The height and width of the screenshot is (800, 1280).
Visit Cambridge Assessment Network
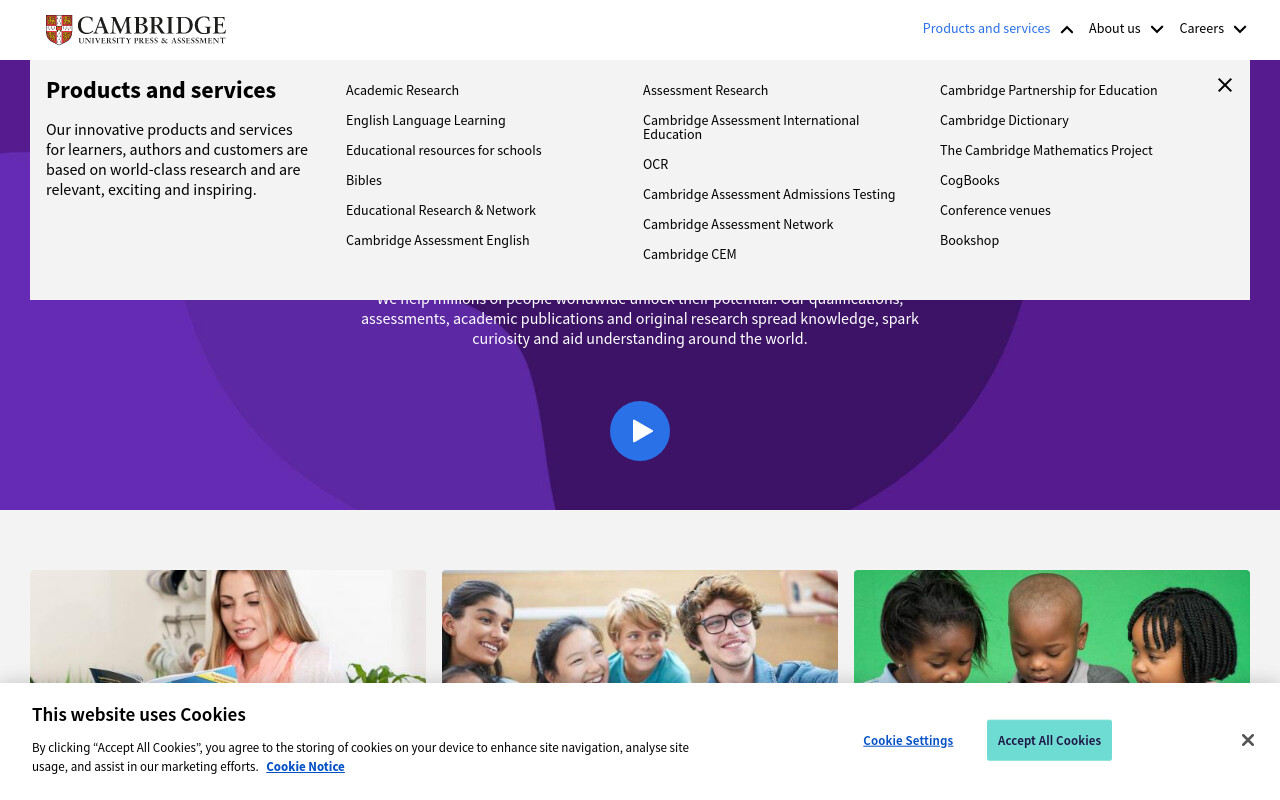(x=738, y=224)
